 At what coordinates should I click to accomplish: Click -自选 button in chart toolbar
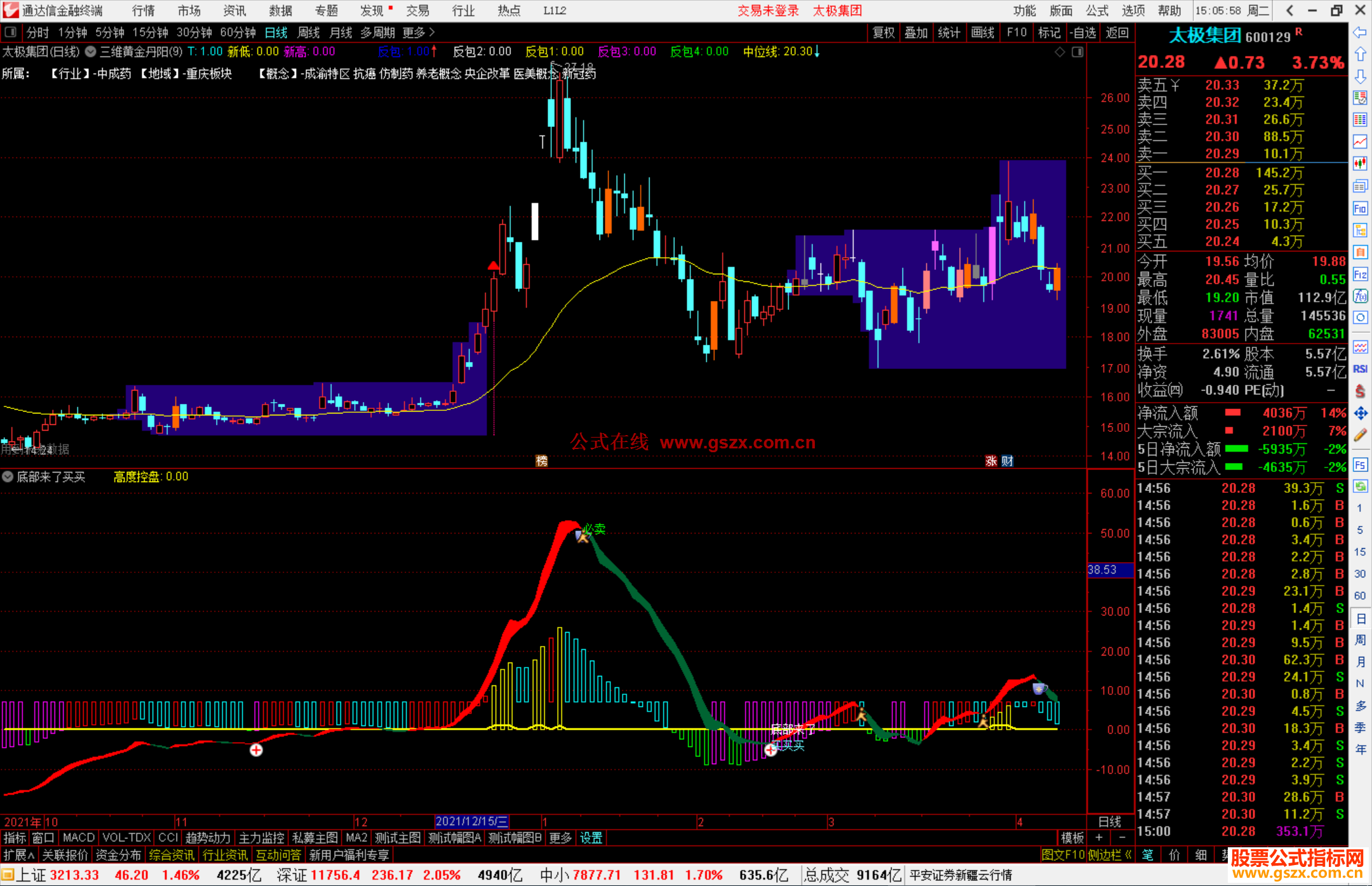(x=1083, y=32)
